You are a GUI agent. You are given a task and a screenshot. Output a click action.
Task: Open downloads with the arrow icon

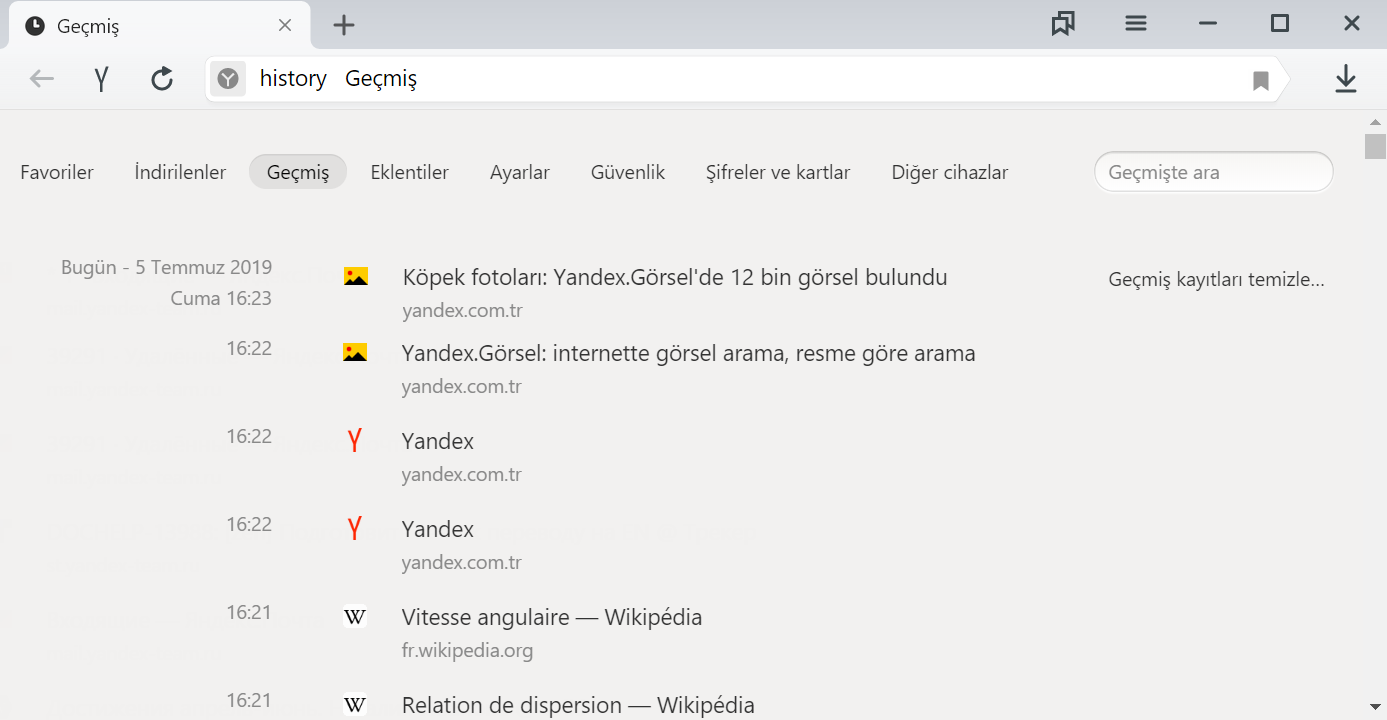(1346, 79)
